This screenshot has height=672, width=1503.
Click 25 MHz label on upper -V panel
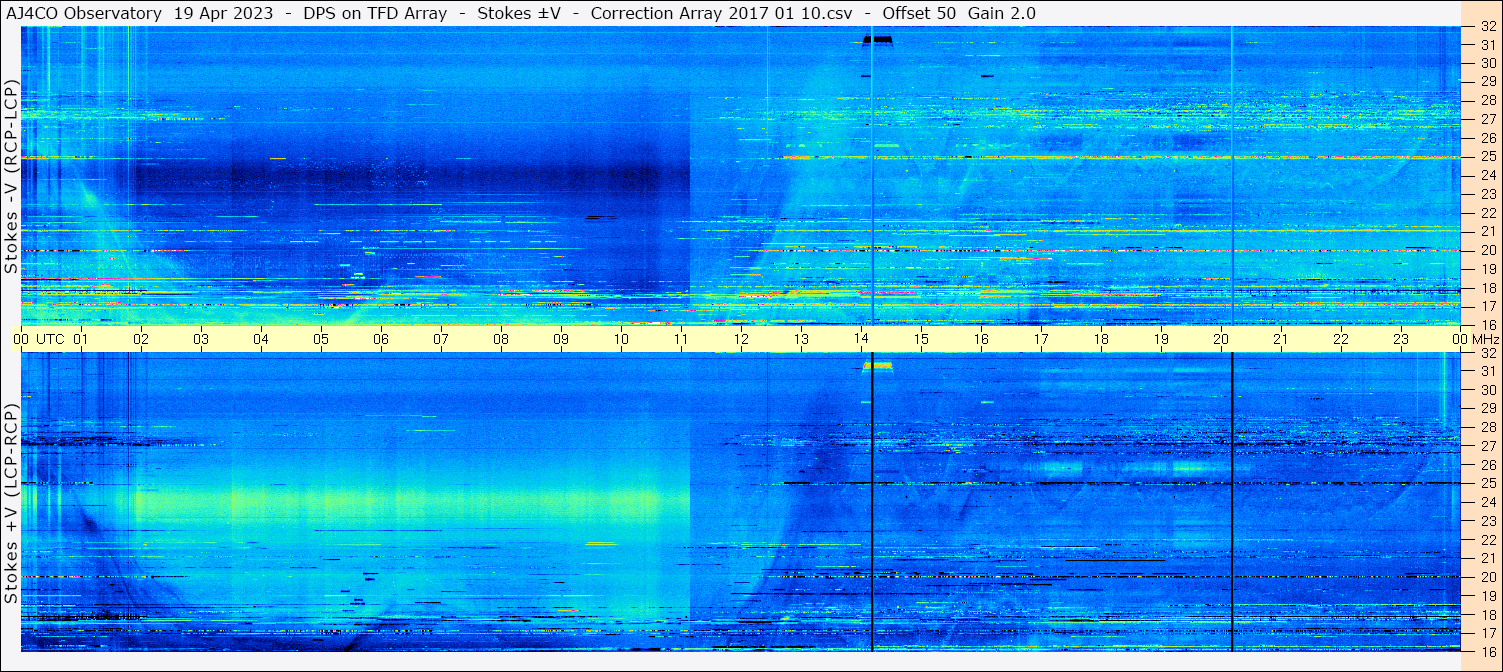pyautogui.click(x=1488, y=157)
